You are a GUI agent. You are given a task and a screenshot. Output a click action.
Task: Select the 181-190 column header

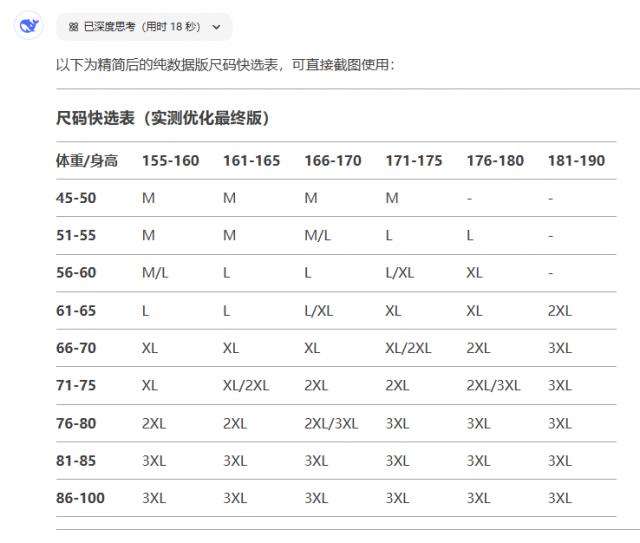576,160
